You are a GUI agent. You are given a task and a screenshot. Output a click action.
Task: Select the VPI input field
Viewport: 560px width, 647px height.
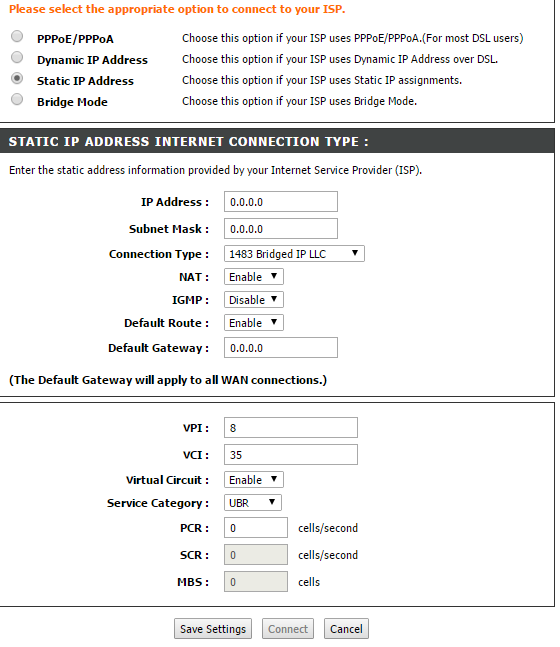point(291,428)
